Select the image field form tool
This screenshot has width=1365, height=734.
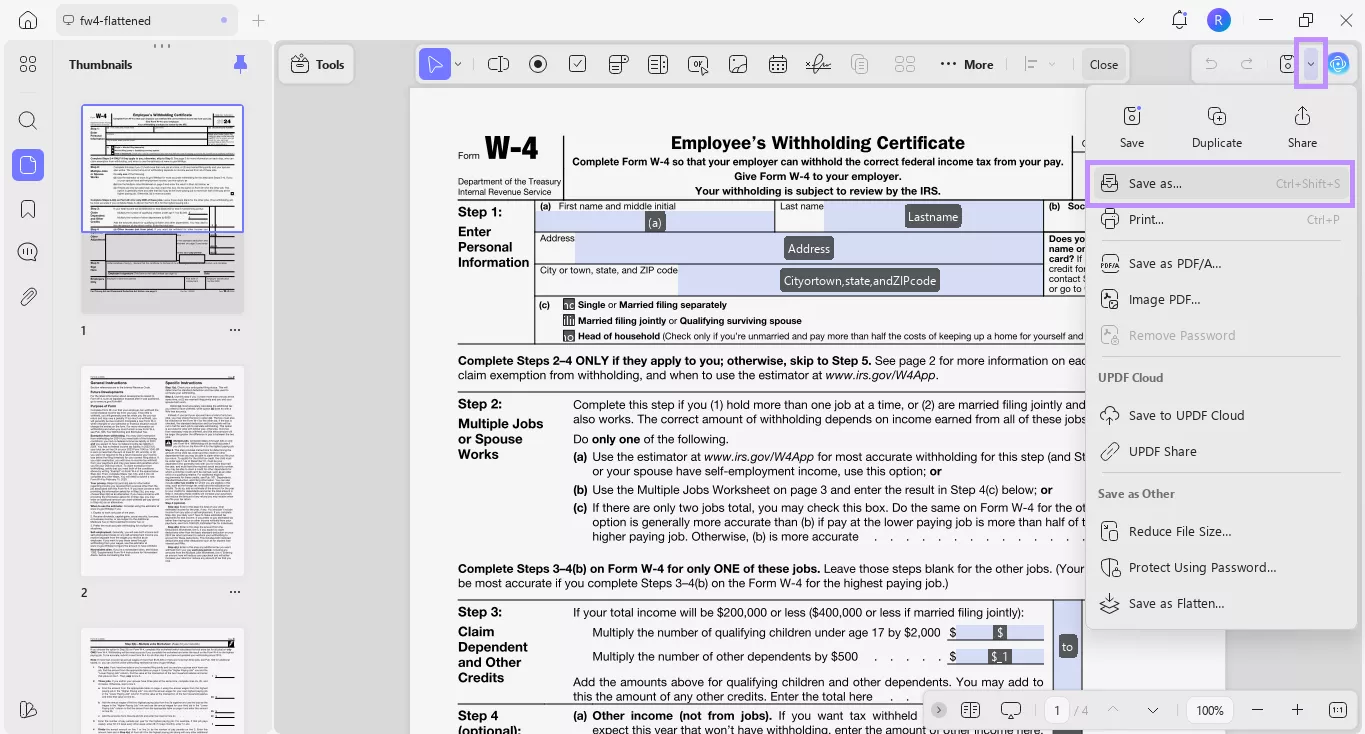click(738, 63)
